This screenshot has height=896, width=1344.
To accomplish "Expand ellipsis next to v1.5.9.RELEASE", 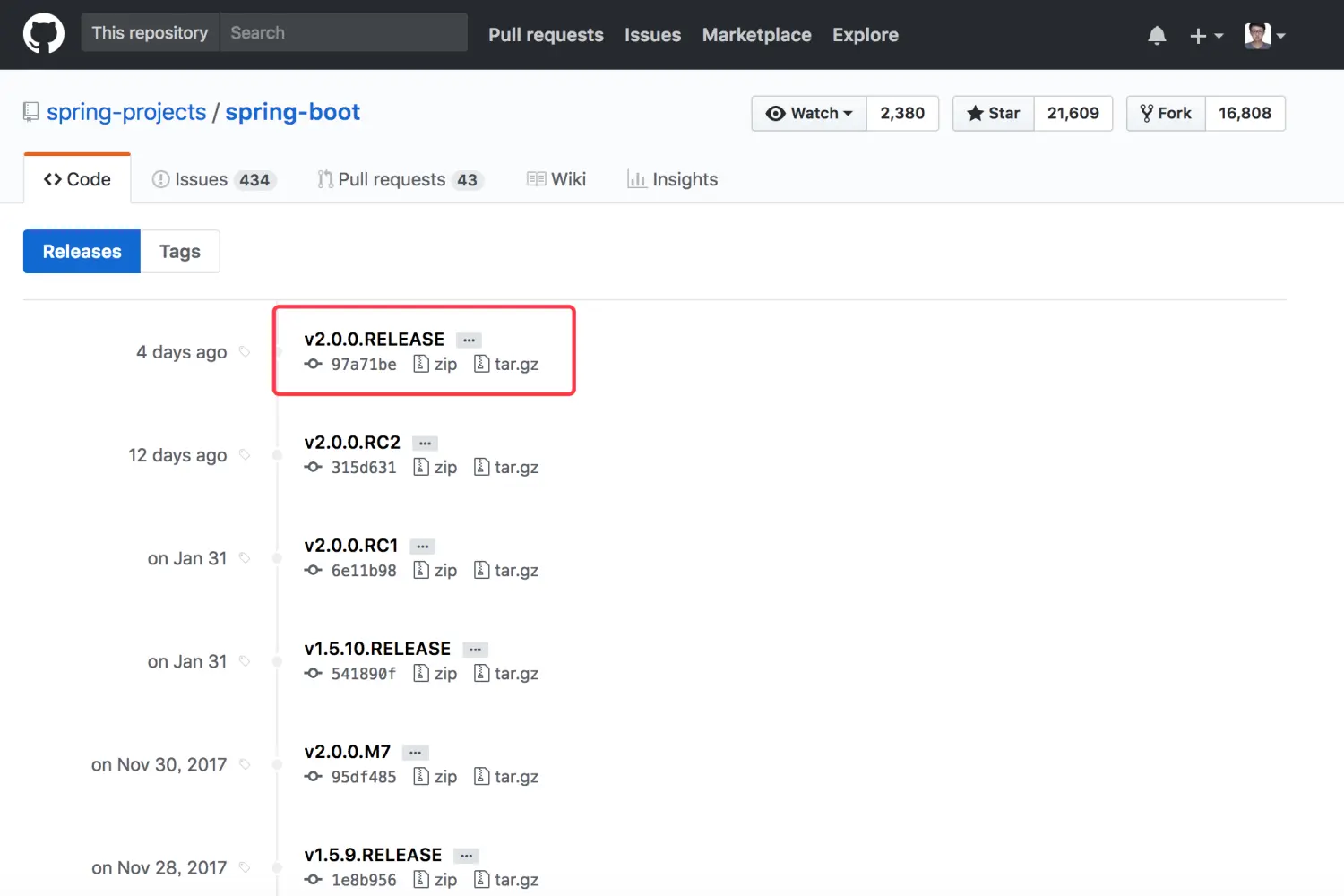I will click(467, 856).
